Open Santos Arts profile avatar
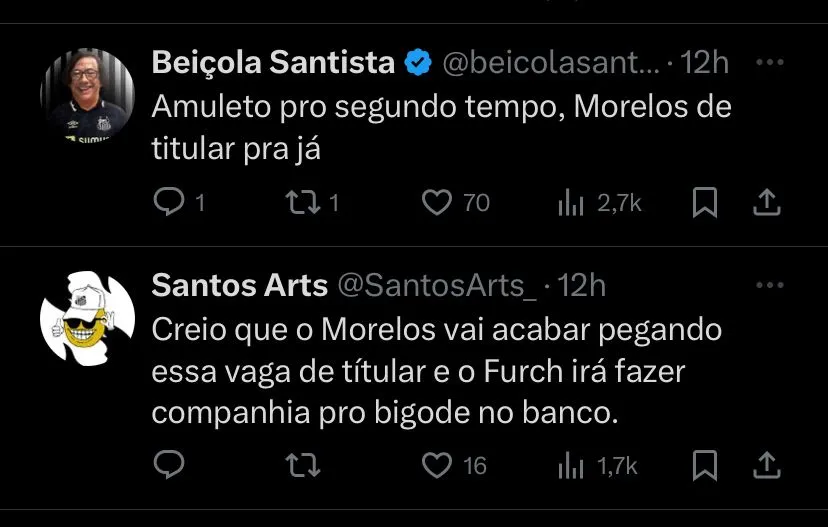 87,318
